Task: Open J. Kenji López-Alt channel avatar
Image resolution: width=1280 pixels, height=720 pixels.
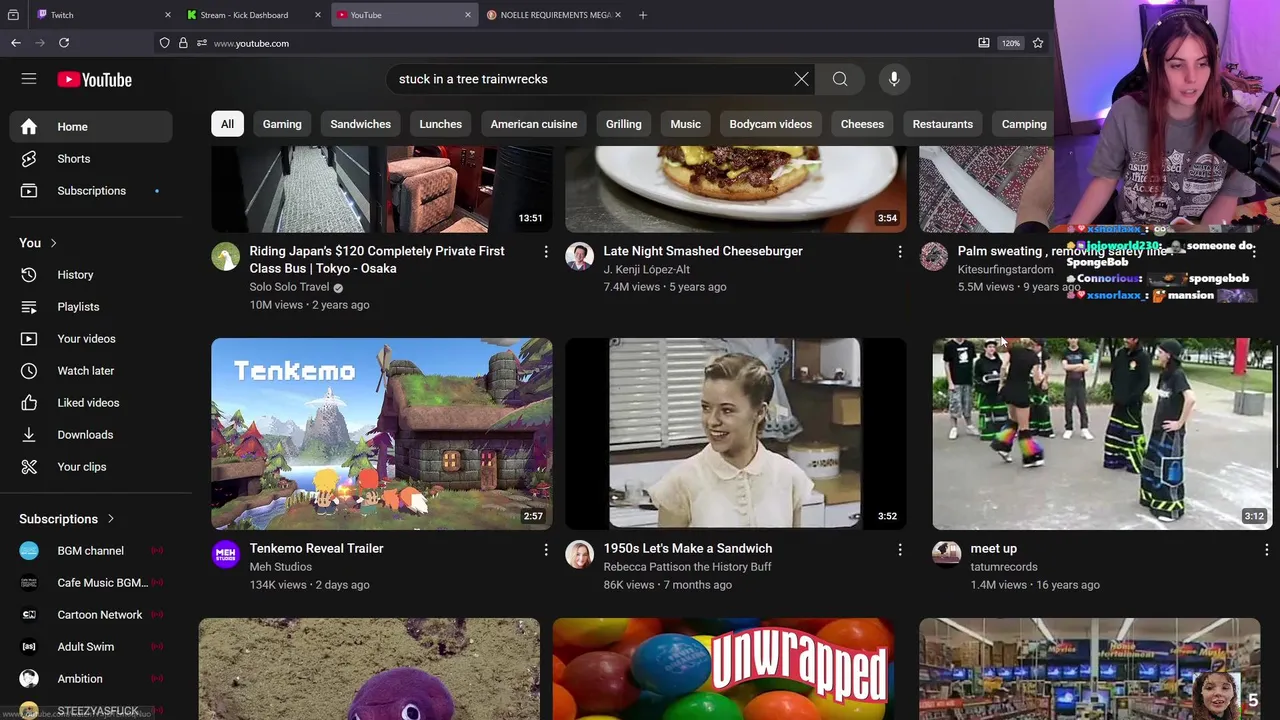Action: (580, 256)
